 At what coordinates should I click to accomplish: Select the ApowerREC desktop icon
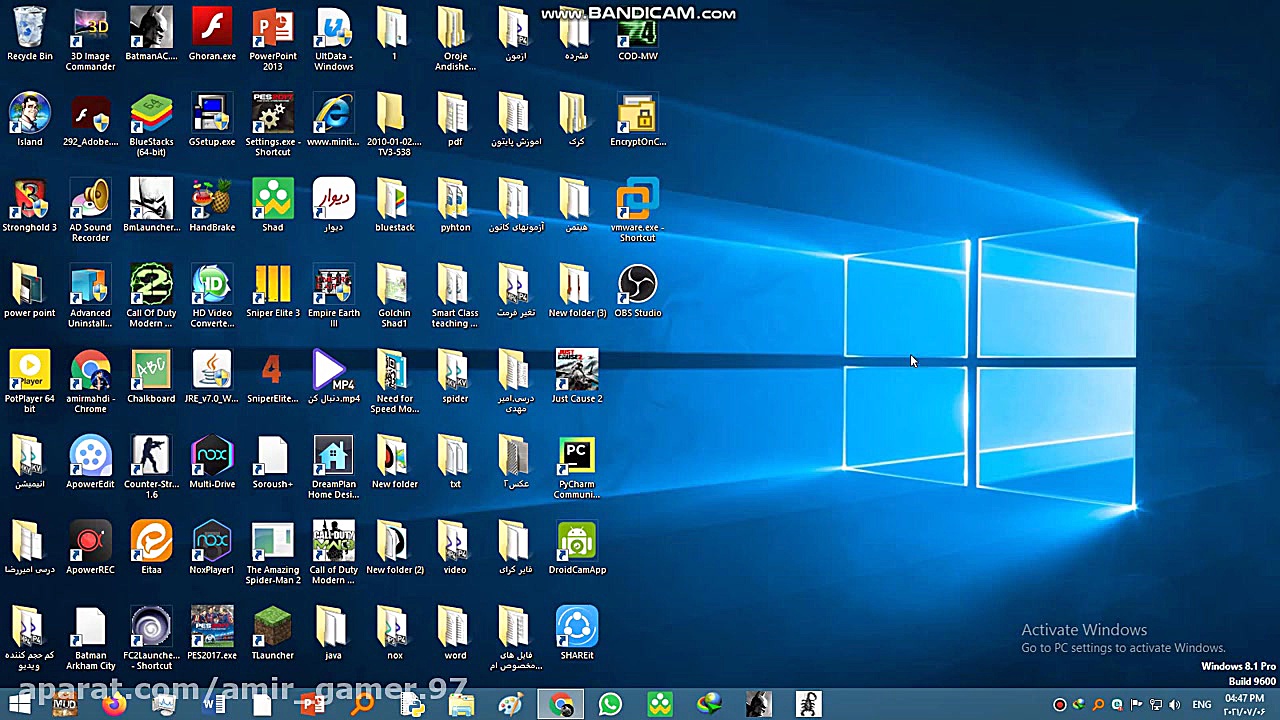coord(90,542)
